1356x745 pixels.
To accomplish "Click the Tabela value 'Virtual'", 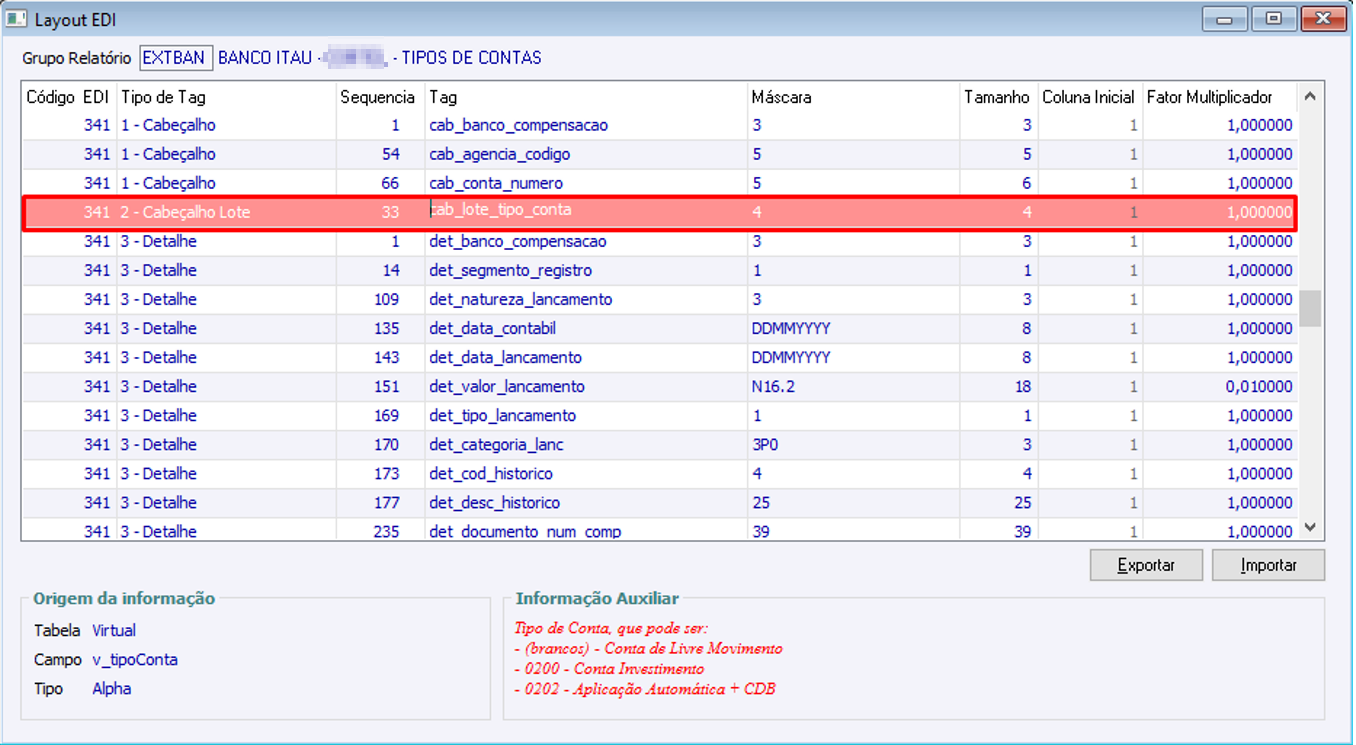I will 114,631.
